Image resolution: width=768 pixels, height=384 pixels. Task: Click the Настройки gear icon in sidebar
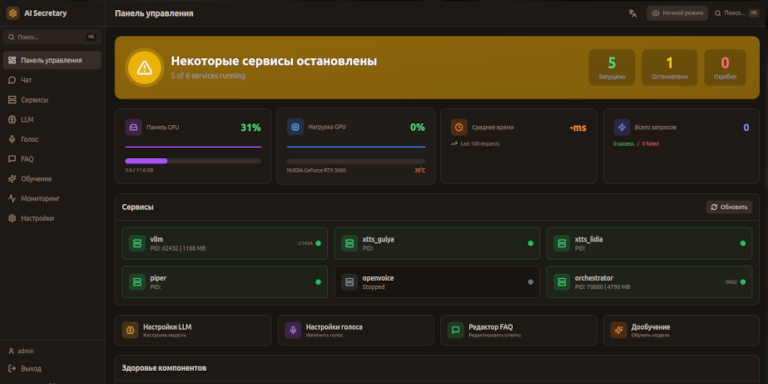12,218
